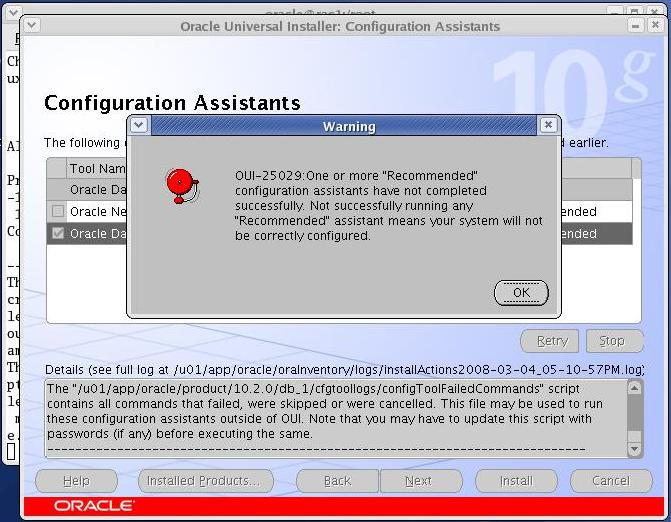Click the Oracle logo in red footer
671x522 pixels.
pyautogui.click(x=93, y=506)
